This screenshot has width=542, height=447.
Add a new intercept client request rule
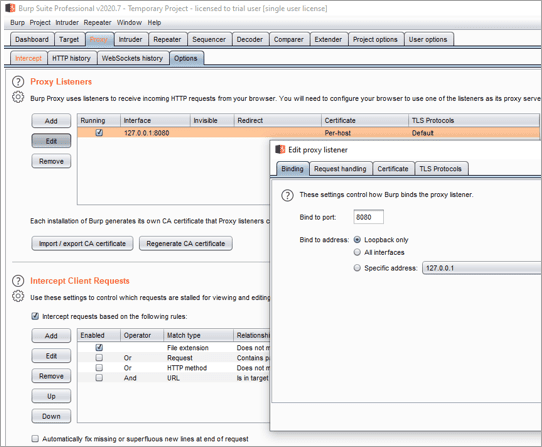click(x=51, y=336)
